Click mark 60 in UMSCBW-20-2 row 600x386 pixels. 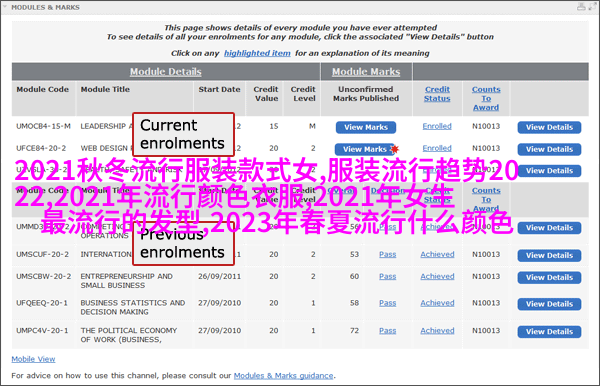click(354, 276)
